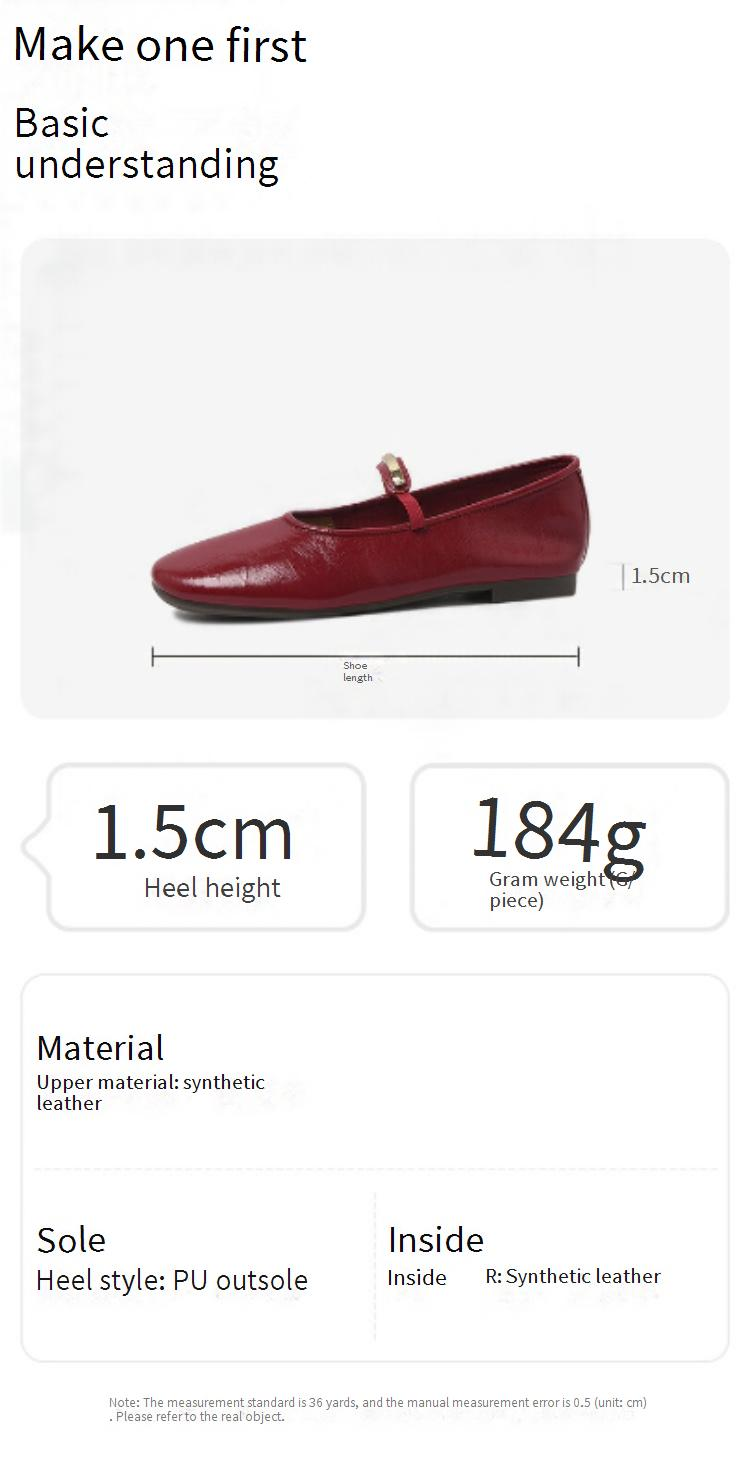Click "Upper material: synthetic leather" text
Screen dimensions: 750x1481
click(x=151, y=1092)
